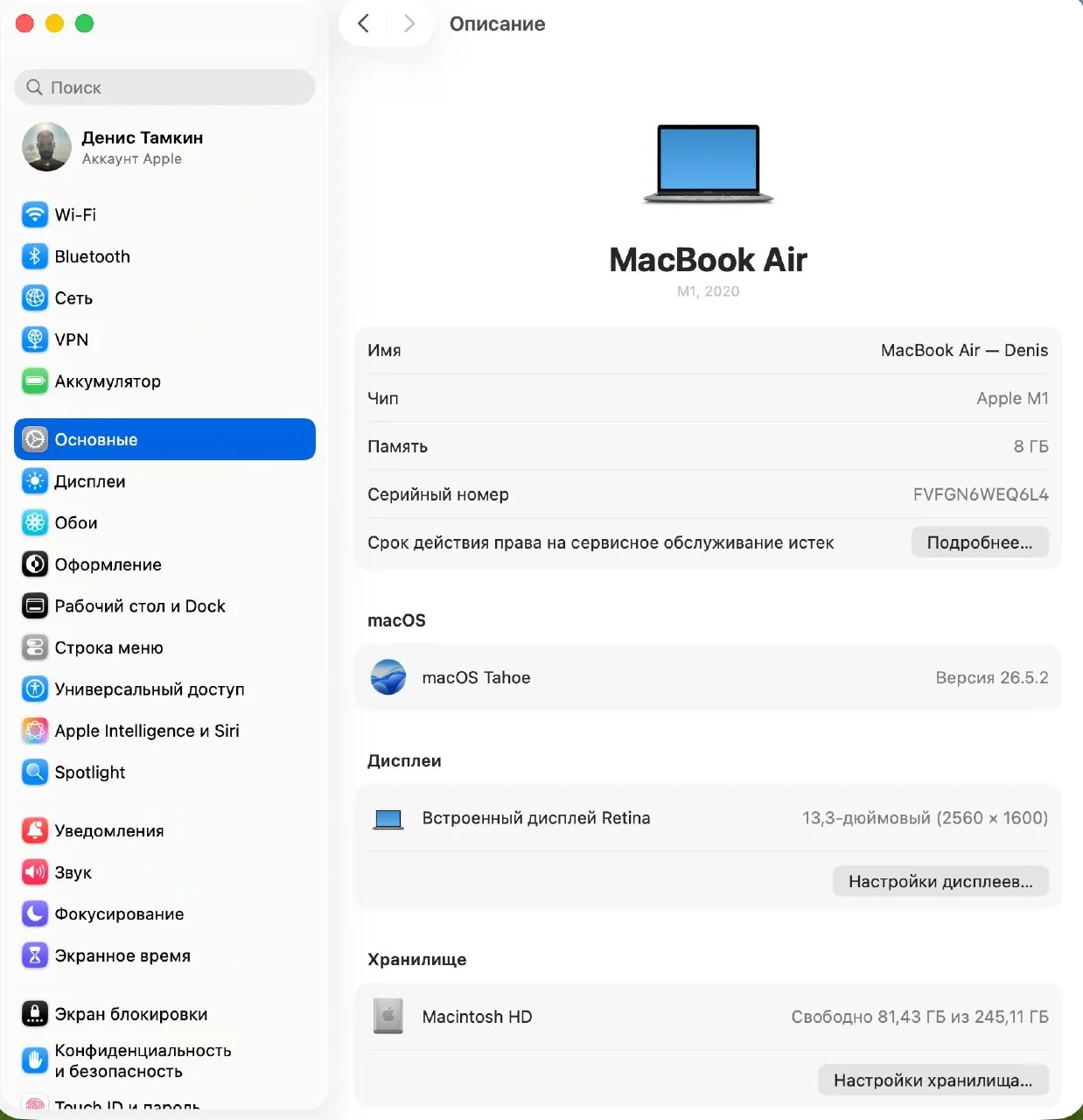
Task: Click the account profile photo
Action: coord(46,147)
